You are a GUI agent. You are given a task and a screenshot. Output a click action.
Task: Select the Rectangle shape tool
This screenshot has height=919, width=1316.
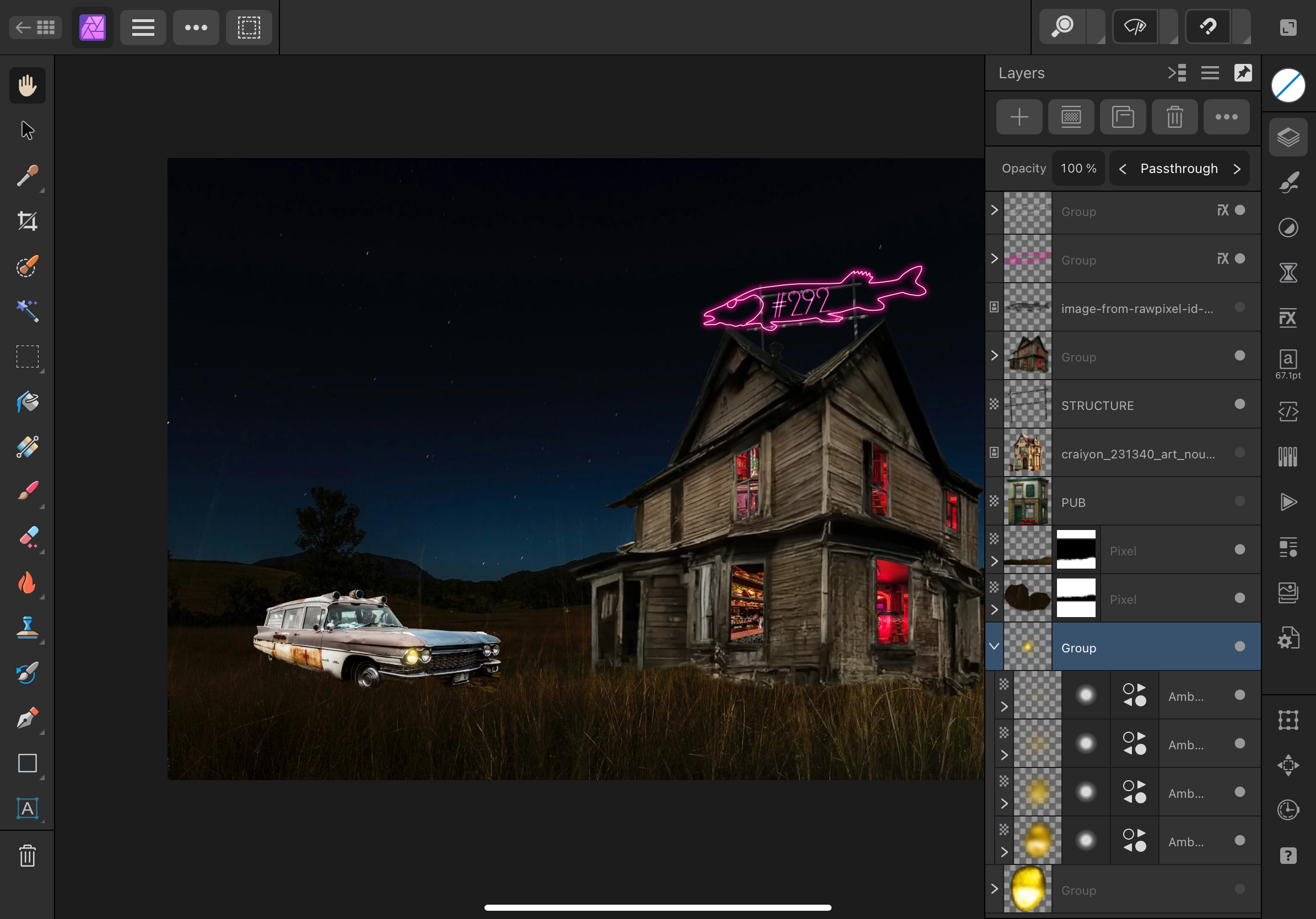[27, 763]
